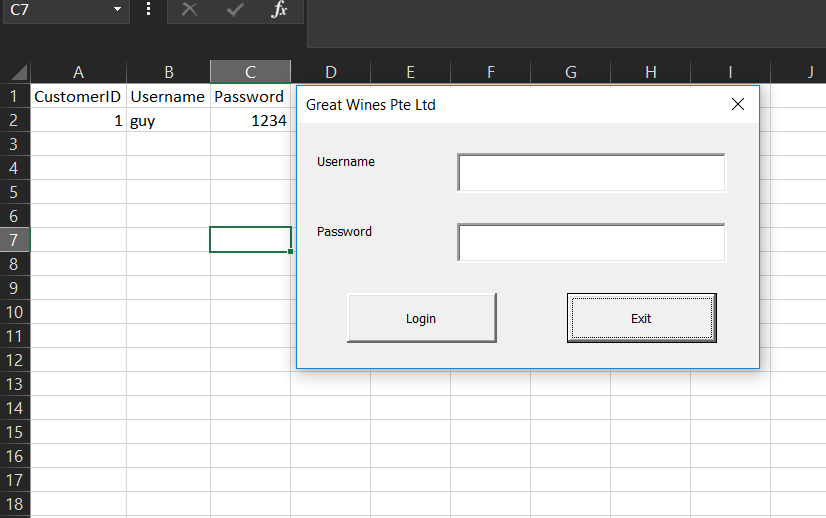Select column D header
Screen dimensions: 826x518
click(331, 72)
